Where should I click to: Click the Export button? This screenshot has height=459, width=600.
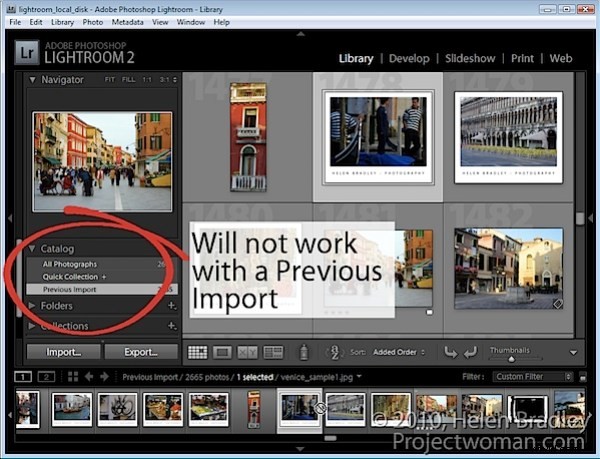tap(141, 352)
